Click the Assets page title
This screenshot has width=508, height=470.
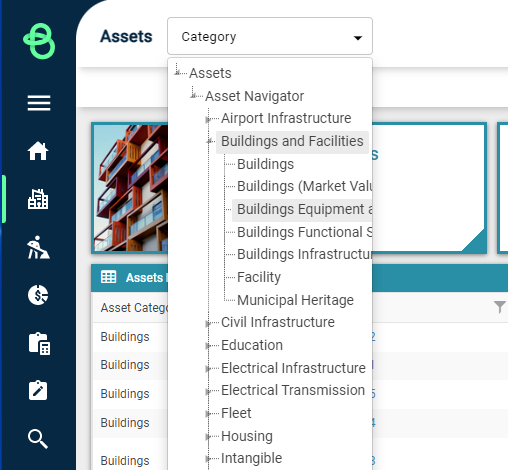click(x=126, y=36)
